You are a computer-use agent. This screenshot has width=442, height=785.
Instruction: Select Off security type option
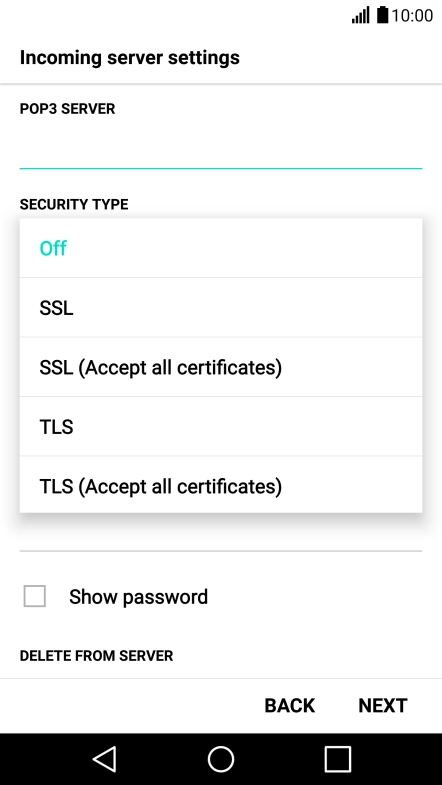click(x=221, y=248)
